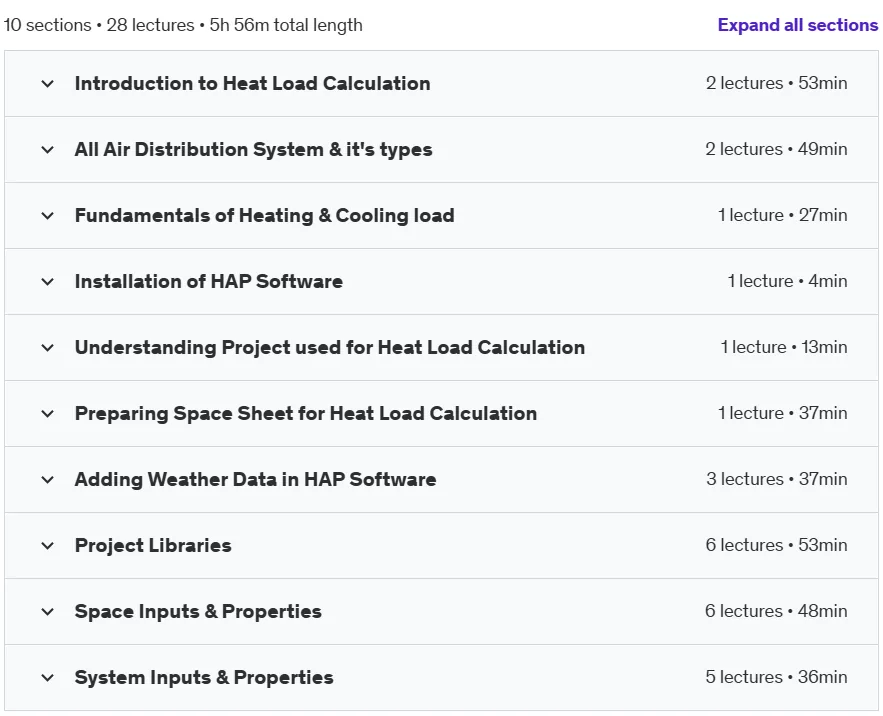The width and height of the screenshot is (883, 716).
Task: Expand Space Inputs & Properties chevron
Action: [x=48, y=611]
